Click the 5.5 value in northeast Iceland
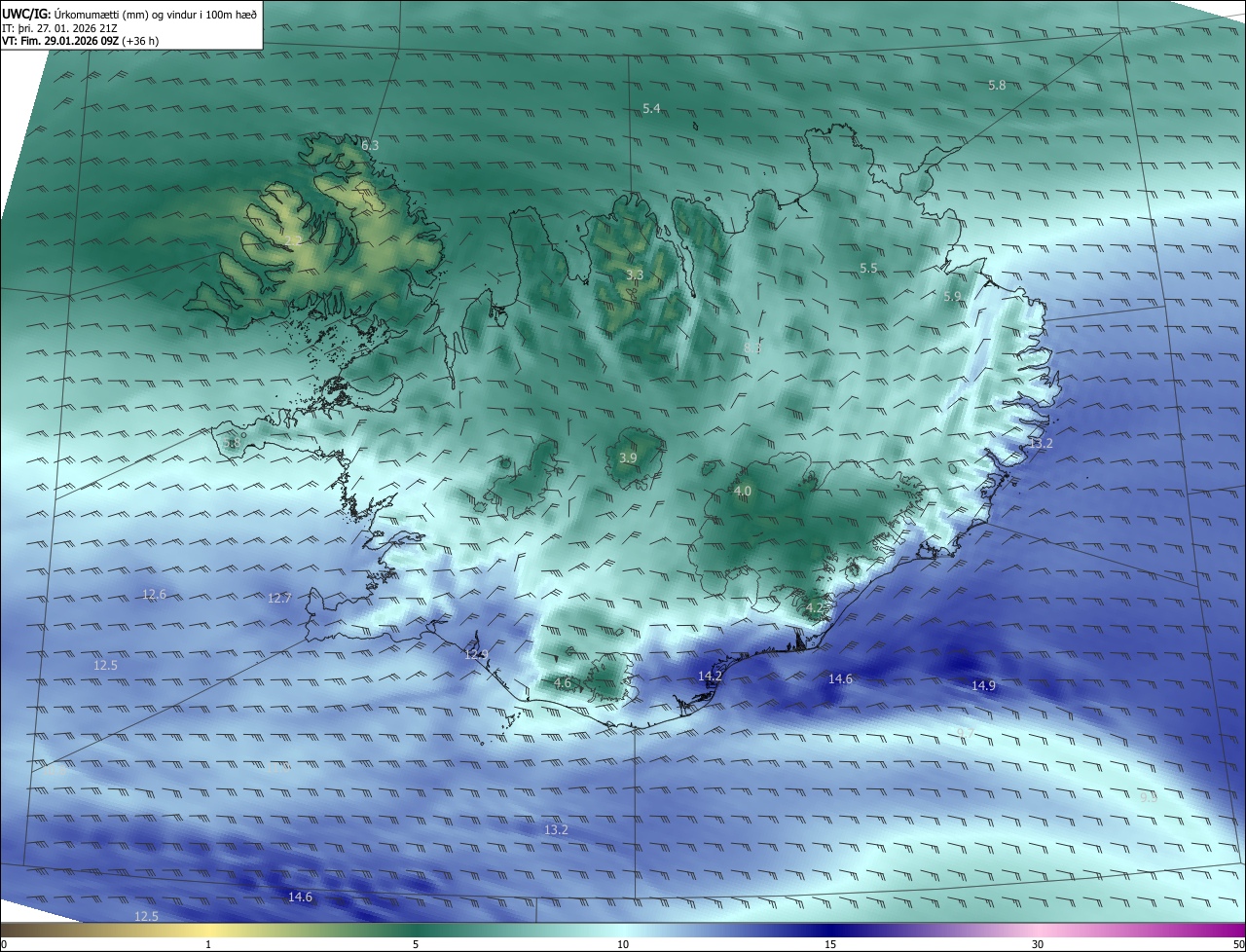Viewport: 1246px width, 952px height. point(868,268)
